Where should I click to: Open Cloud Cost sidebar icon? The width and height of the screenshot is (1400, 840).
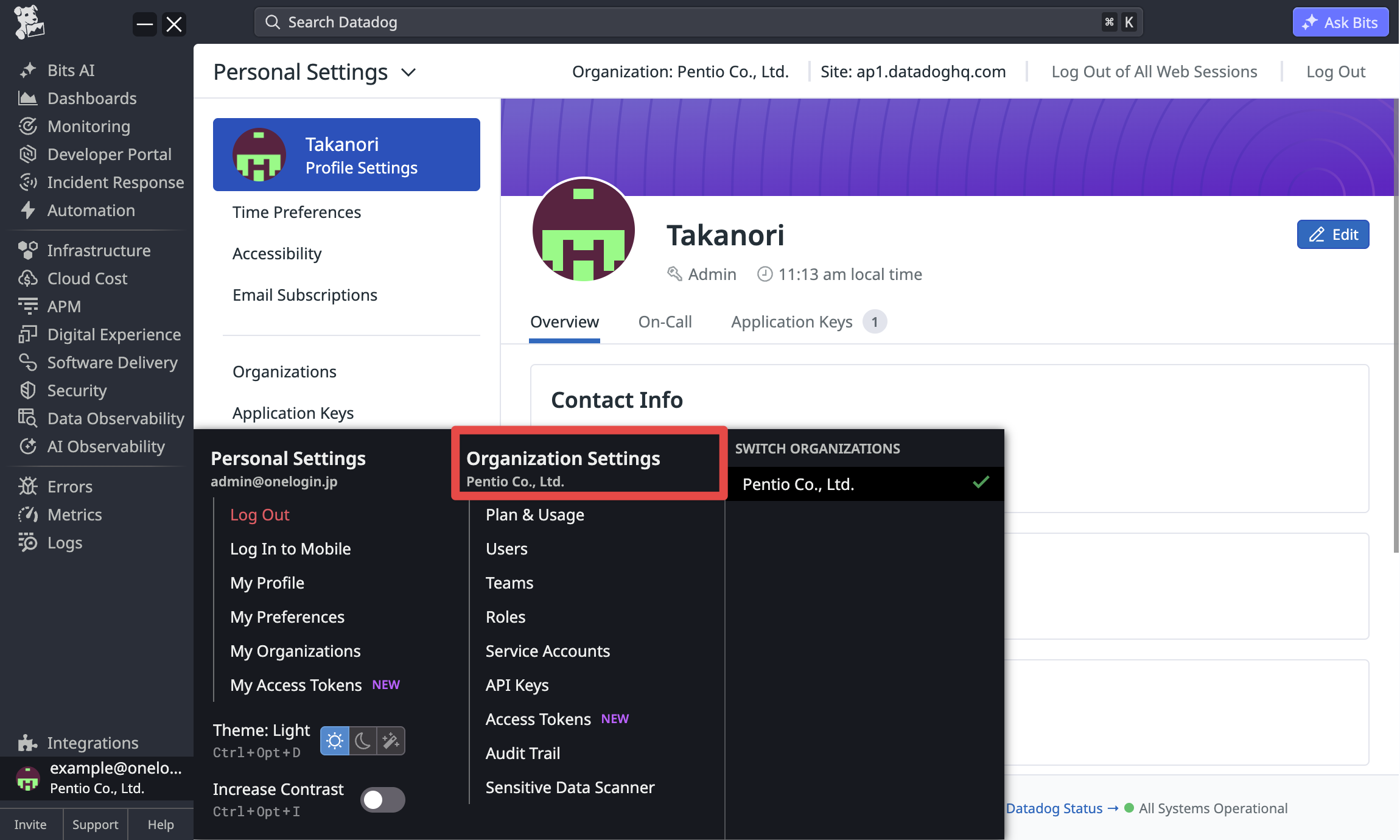[x=27, y=278]
